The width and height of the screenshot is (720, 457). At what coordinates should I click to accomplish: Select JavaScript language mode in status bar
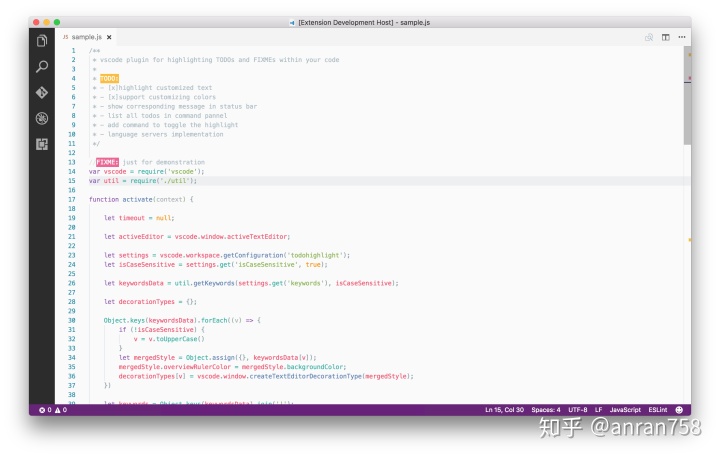pos(625,410)
